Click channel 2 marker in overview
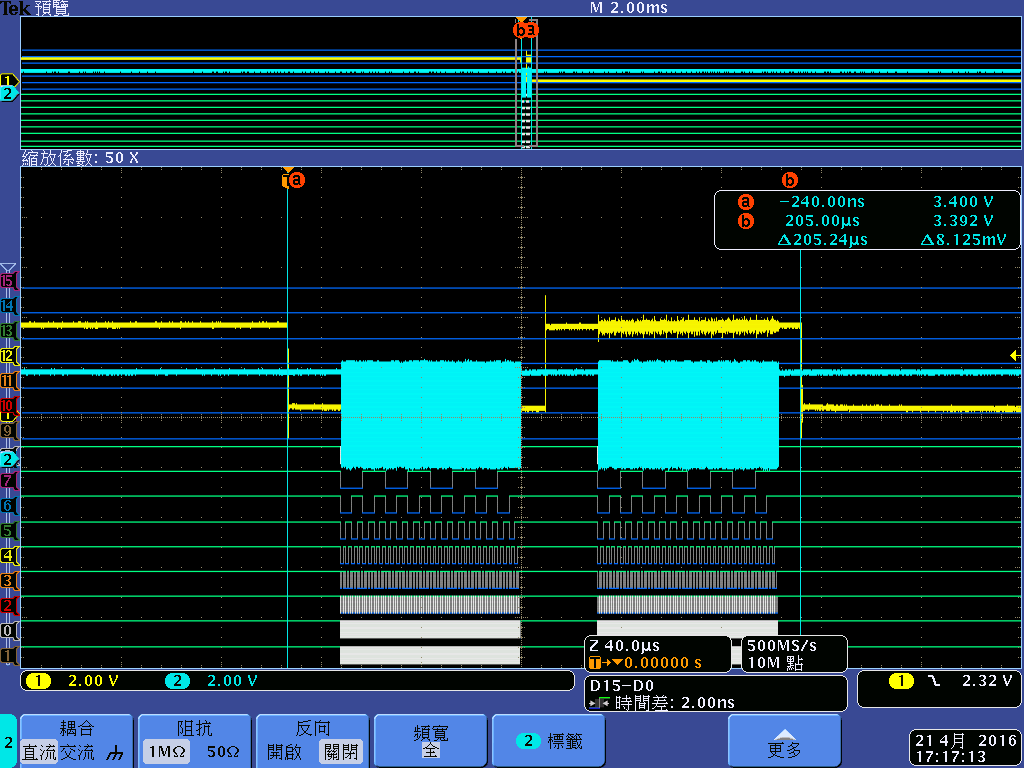The height and width of the screenshot is (768, 1024). pyautogui.click(x=8, y=93)
